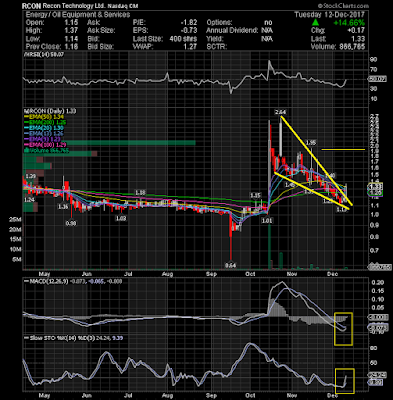Click the MACD(12,26,9) indicator label
The image size is (393, 400).
pos(47,281)
